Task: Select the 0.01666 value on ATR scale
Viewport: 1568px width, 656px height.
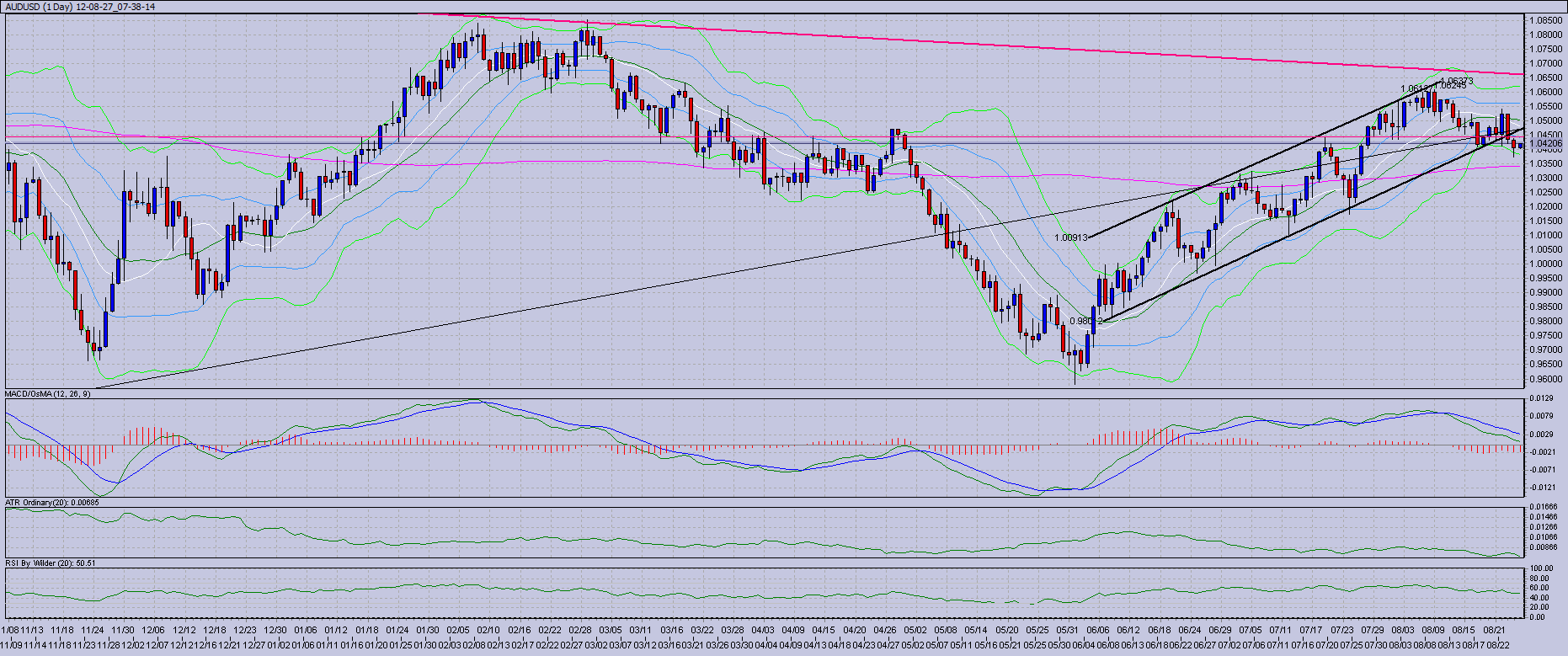Action: point(1544,506)
